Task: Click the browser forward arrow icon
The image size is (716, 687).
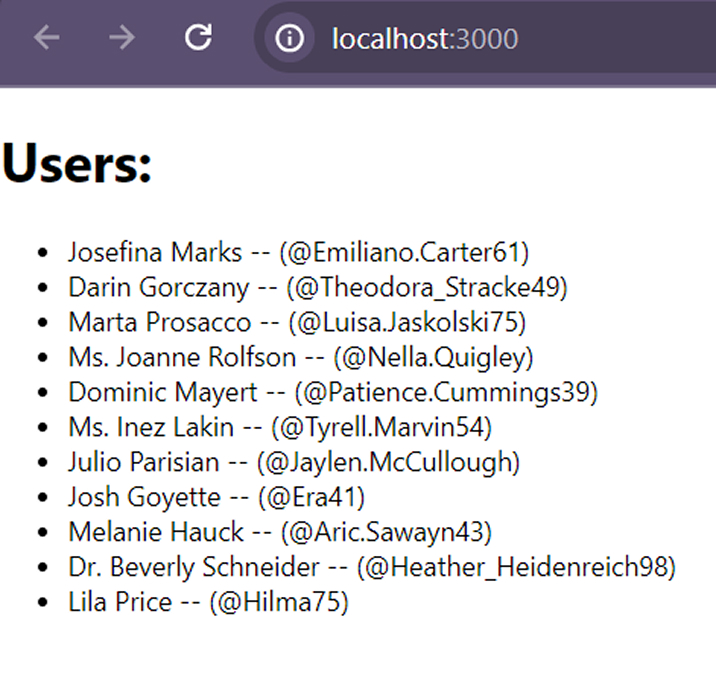Action: tap(122, 38)
